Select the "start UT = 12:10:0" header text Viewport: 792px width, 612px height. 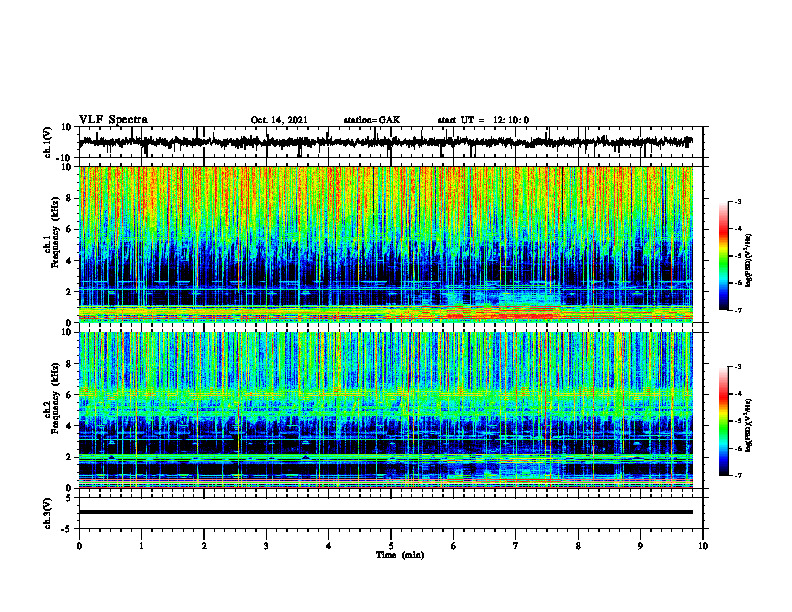point(483,120)
